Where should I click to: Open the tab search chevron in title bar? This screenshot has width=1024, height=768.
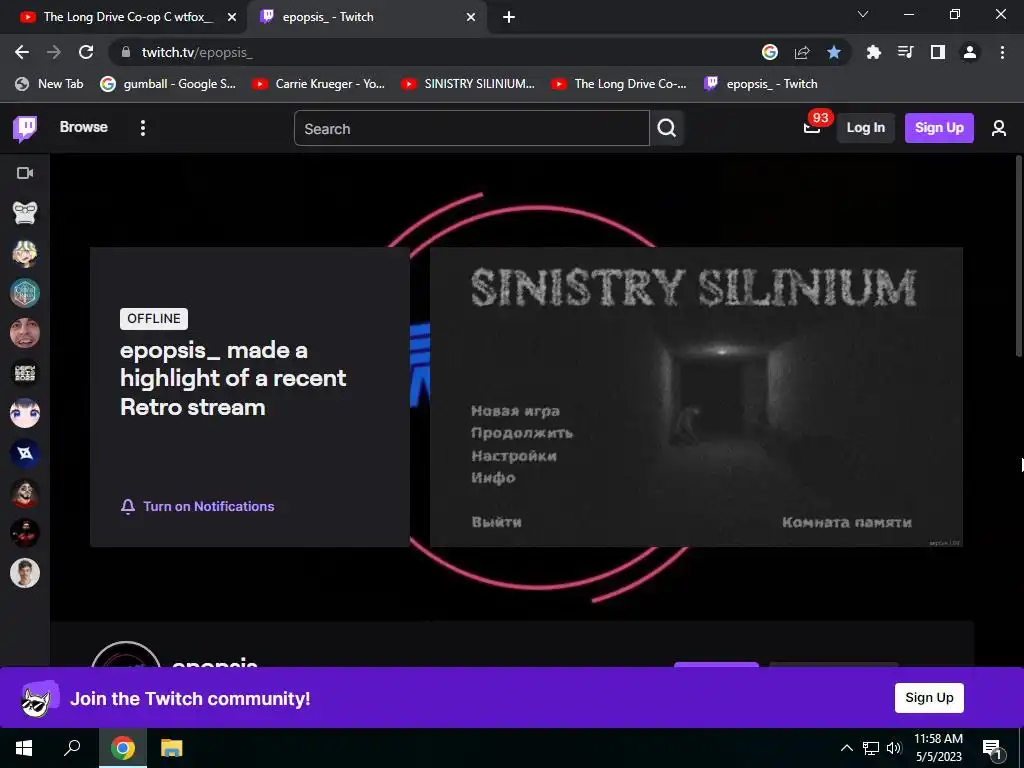[x=863, y=14]
